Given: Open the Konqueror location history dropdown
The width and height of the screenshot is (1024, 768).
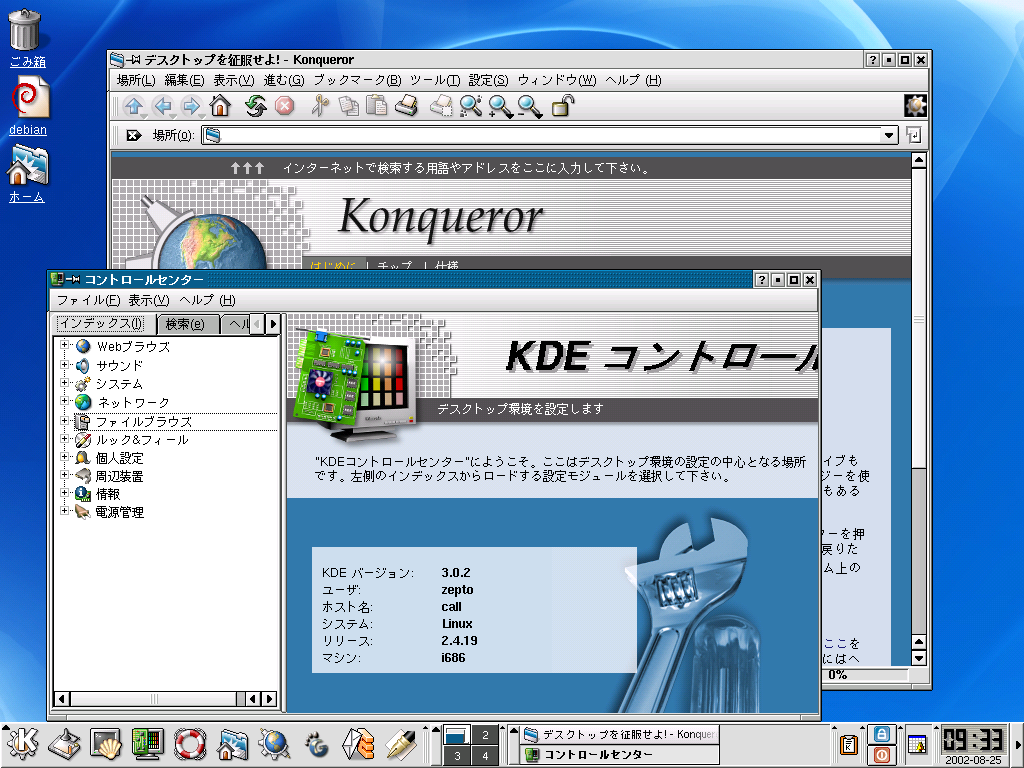Looking at the screenshot, I should click(x=889, y=135).
